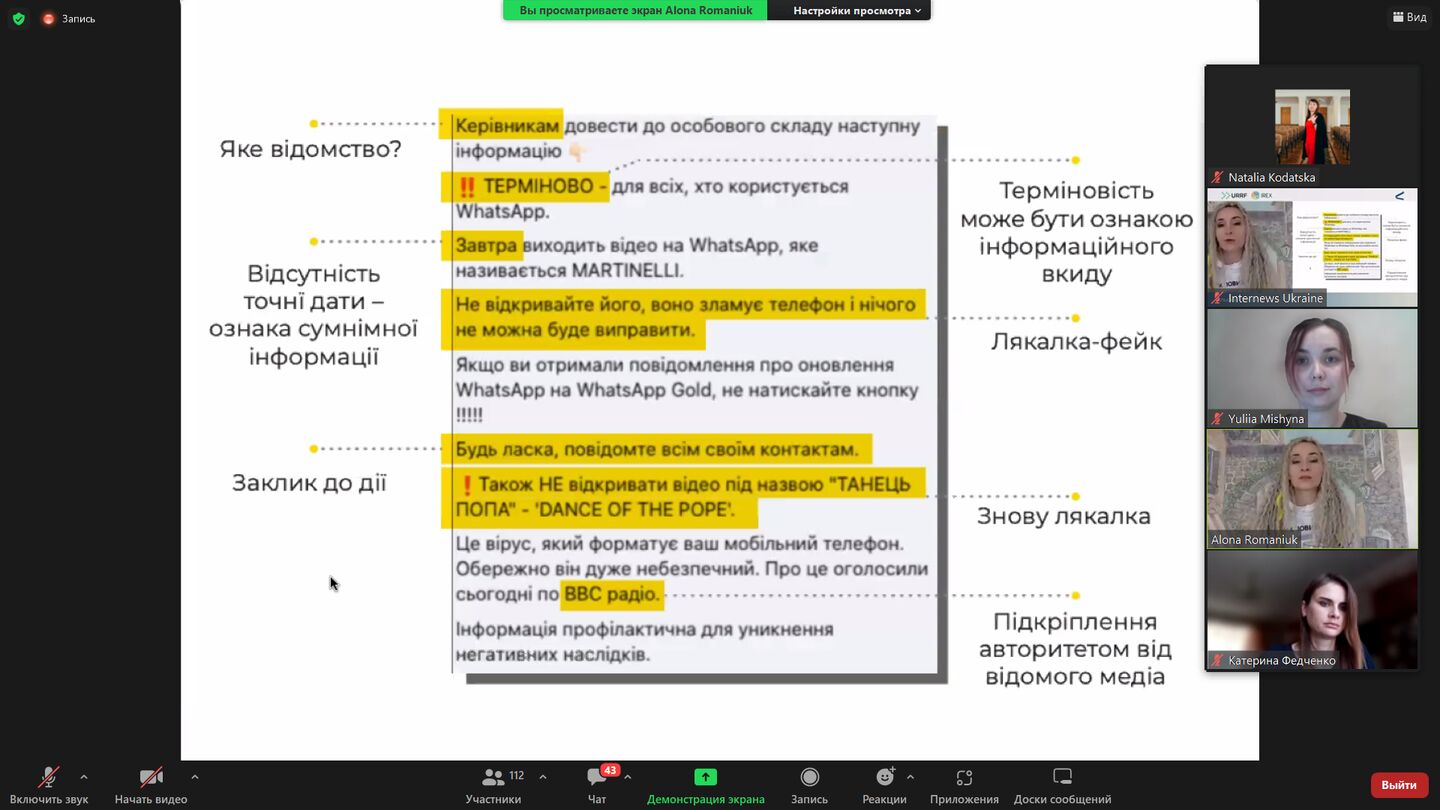Screen dimensions: 1440x810
Task: Click the label Заклик до дії
Action: point(309,483)
